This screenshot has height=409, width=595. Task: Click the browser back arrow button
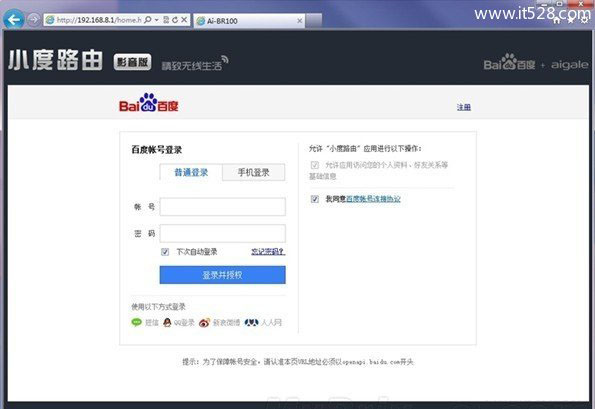pyautogui.click(x=14, y=19)
